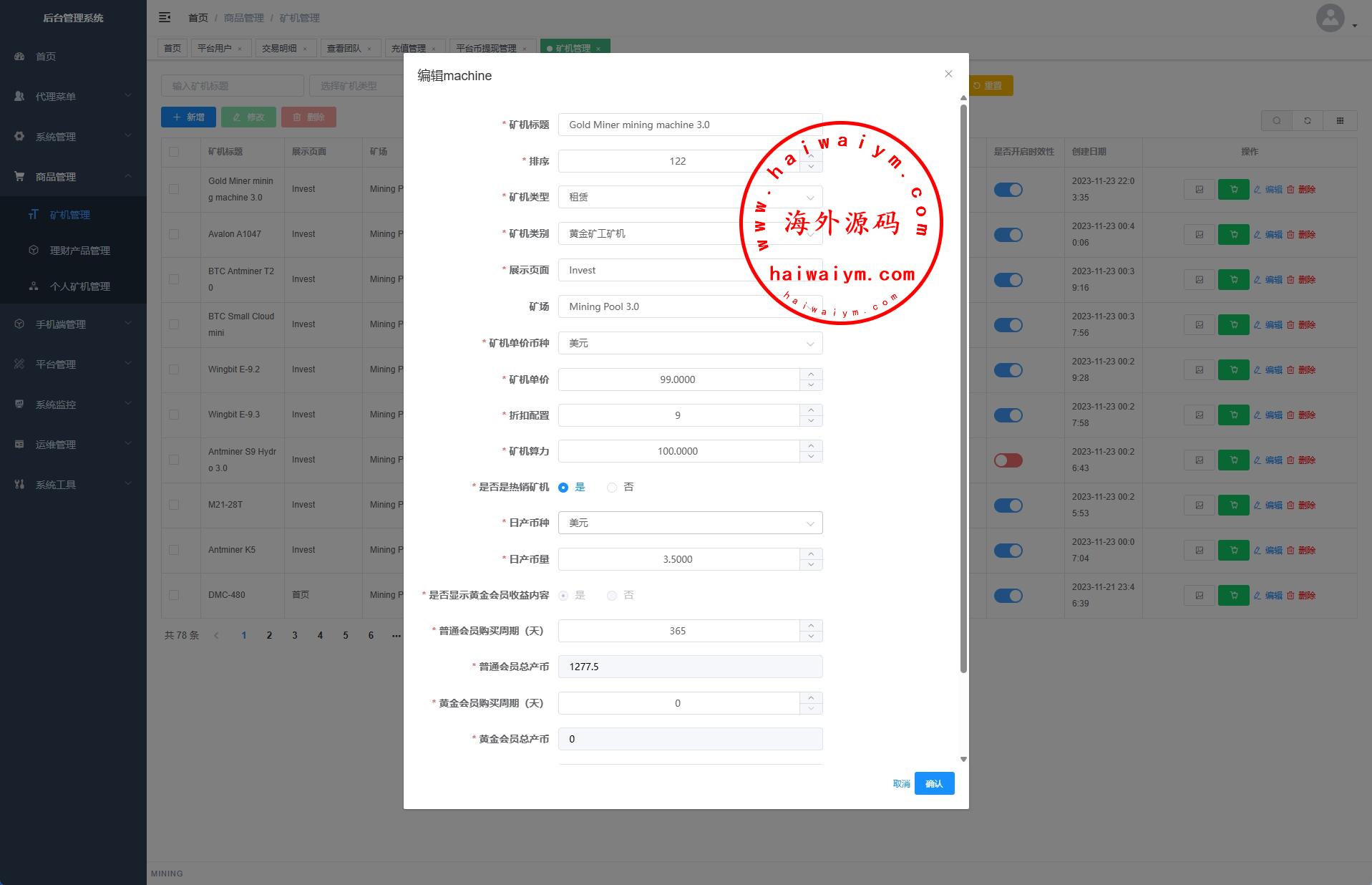Open the 矿机单价币种 dropdown
The image size is (1372, 885).
click(x=690, y=344)
